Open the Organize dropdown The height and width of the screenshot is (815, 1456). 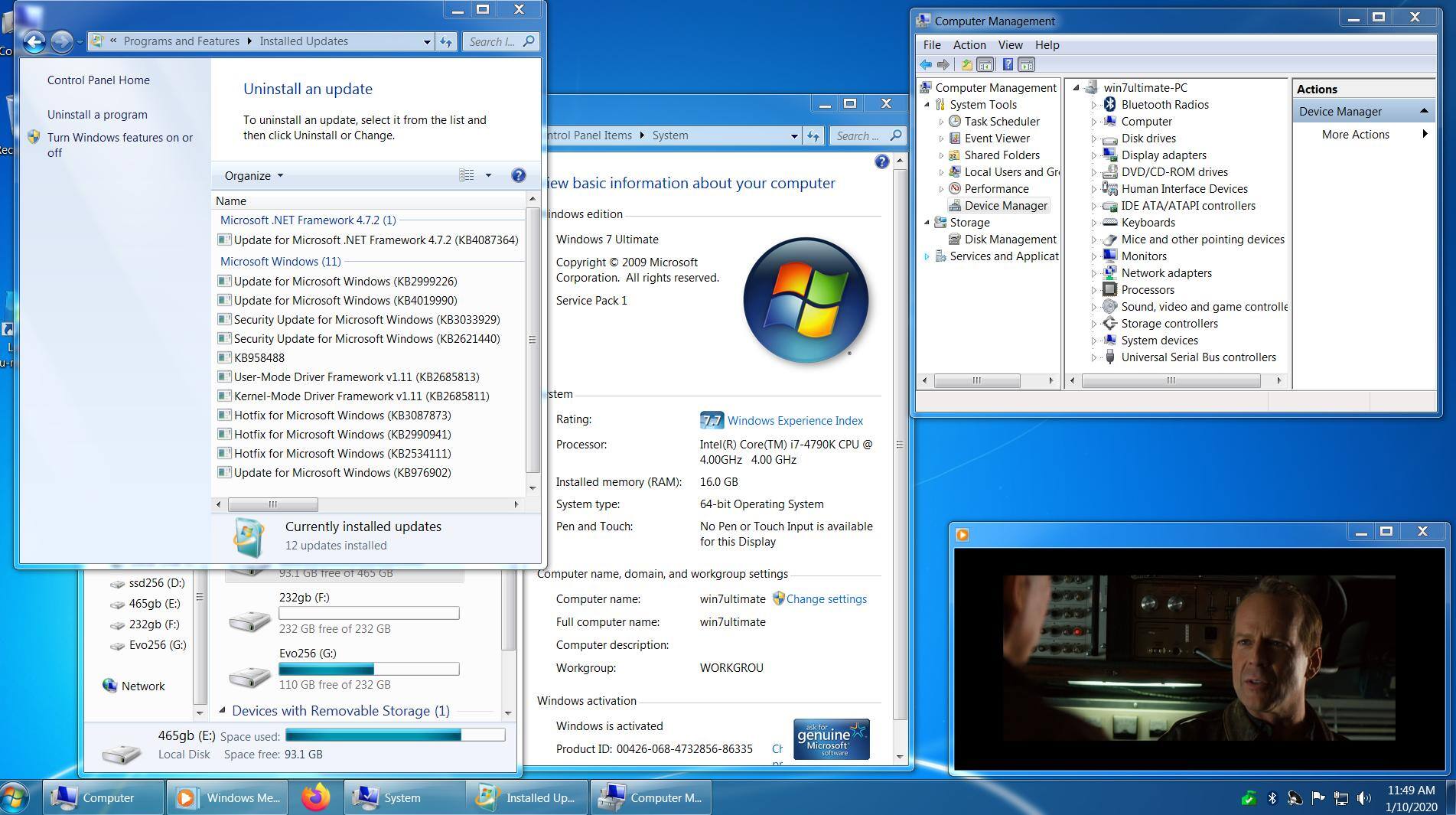point(253,175)
